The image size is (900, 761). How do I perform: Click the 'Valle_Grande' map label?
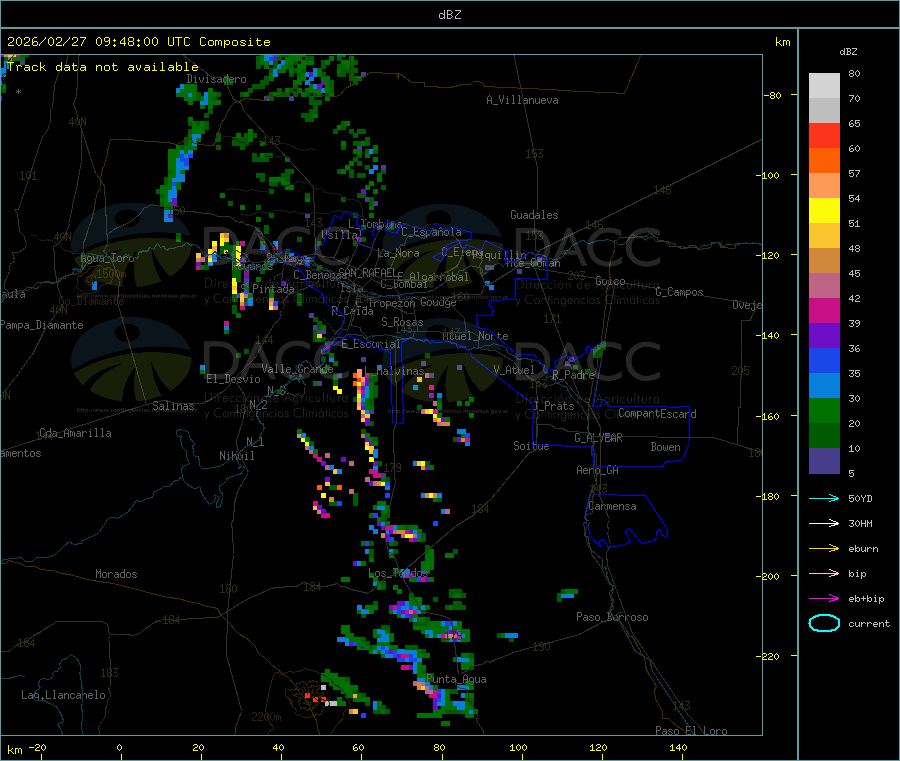(297, 369)
